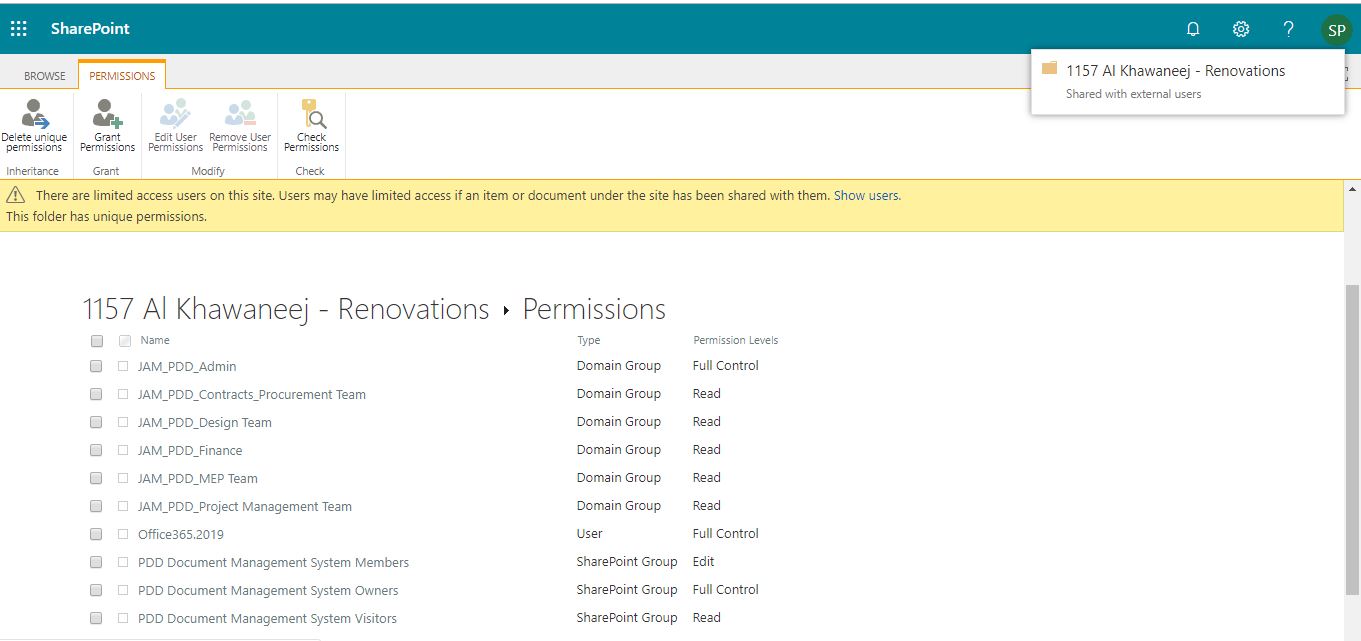Image resolution: width=1361 pixels, height=641 pixels.
Task: Click Read cell for JAM_PDD_Finance
Action: tap(707, 450)
